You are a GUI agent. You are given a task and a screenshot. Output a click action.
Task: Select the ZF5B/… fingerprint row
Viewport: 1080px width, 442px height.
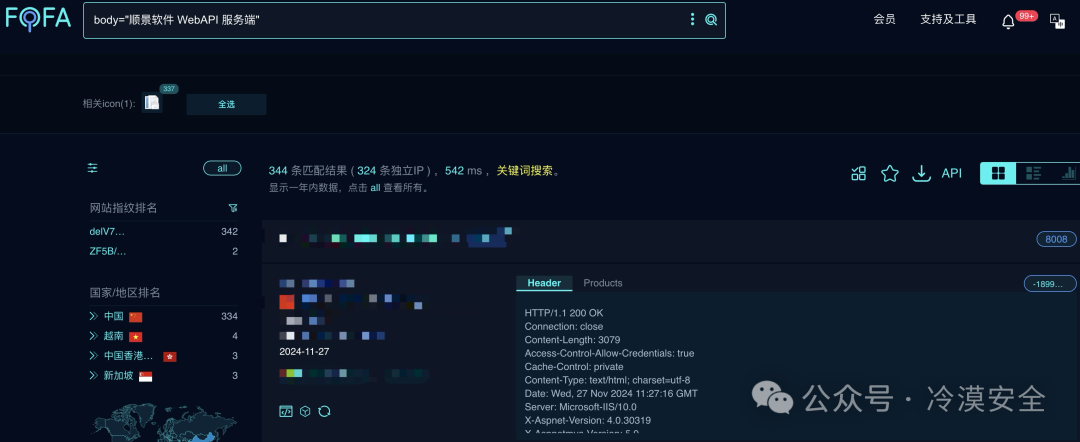coord(163,251)
